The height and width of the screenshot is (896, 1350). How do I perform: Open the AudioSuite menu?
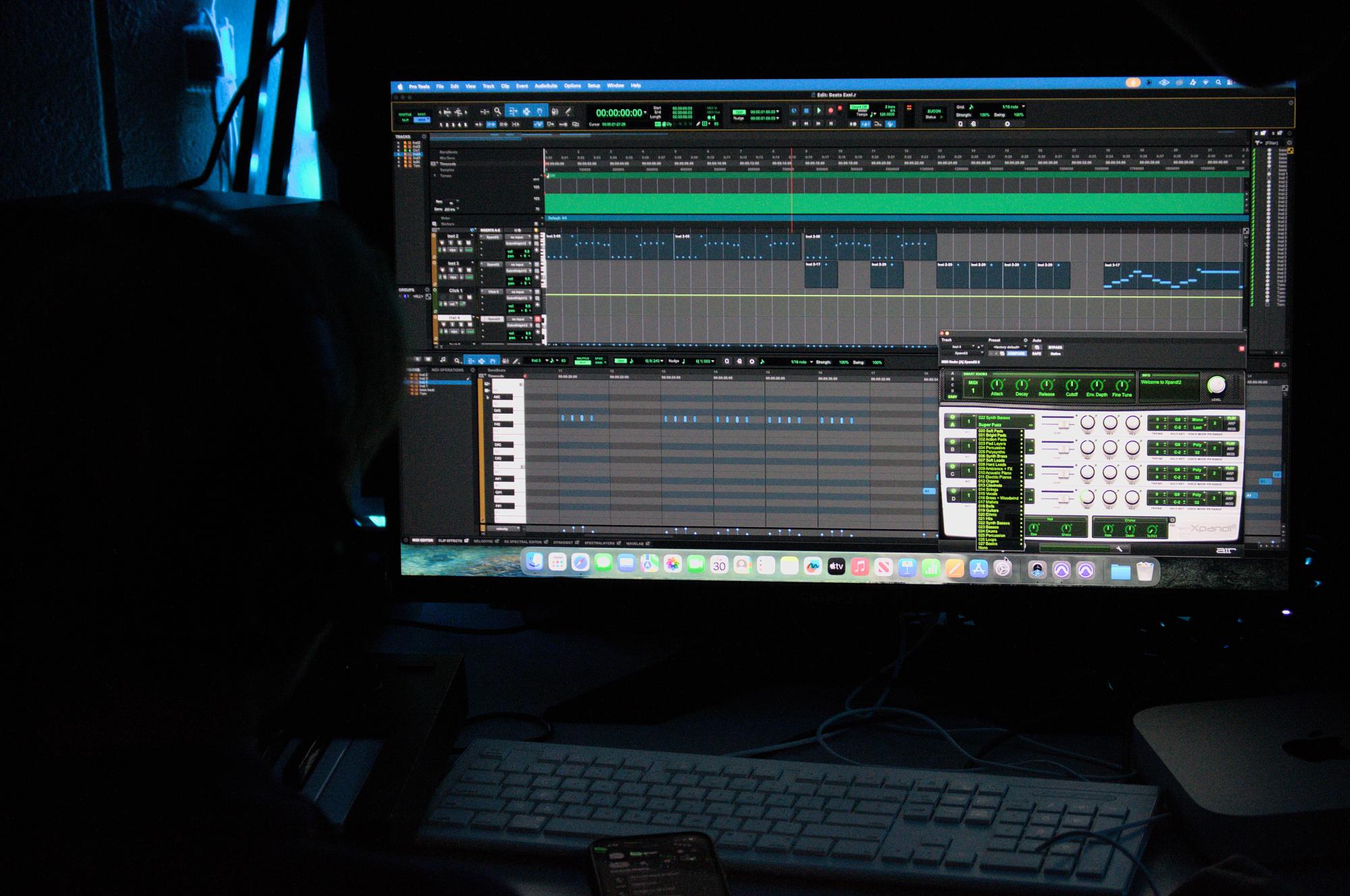coord(546,86)
